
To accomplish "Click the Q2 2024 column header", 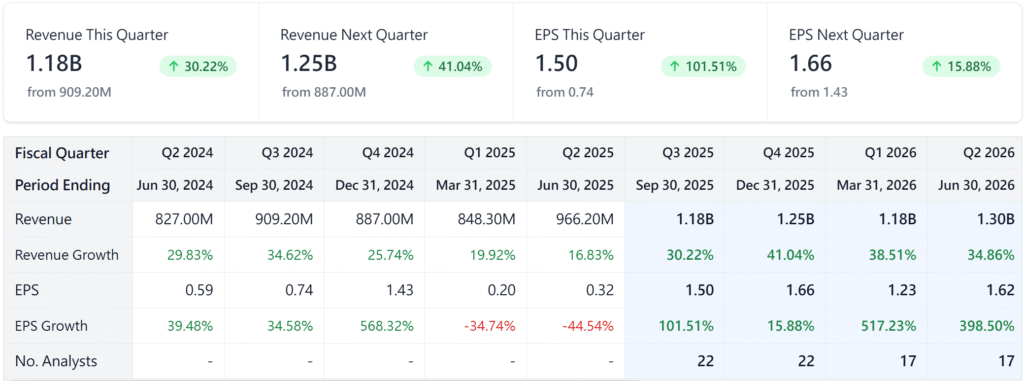I will [187, 153].
